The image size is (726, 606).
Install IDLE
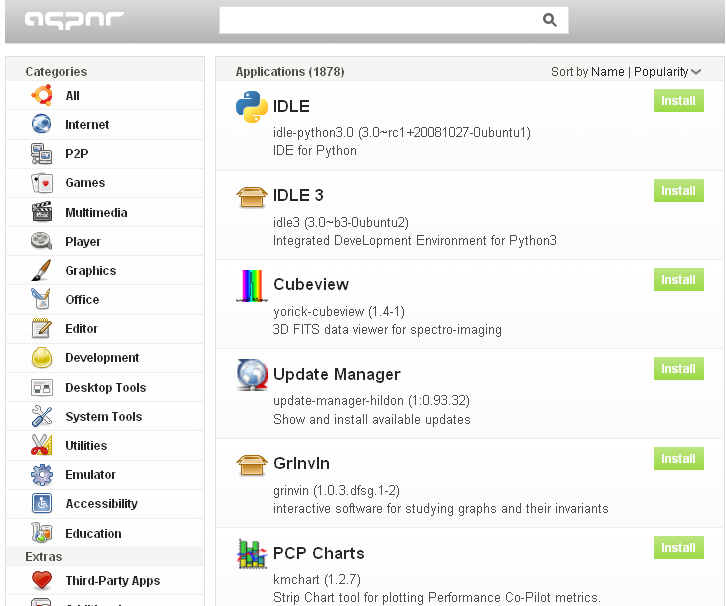coord(679,100)
